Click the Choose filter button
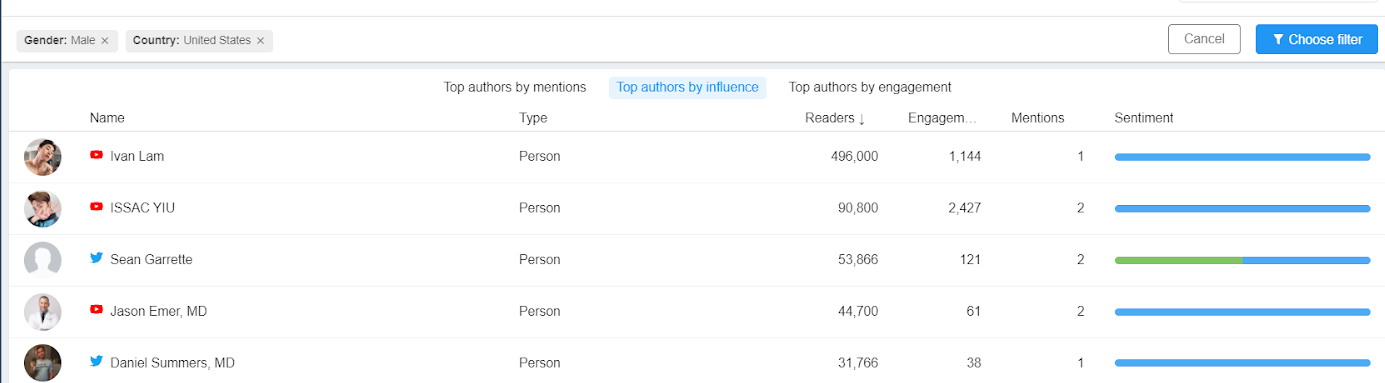This screenshot has height=383, width=1385. (1317, 39)
